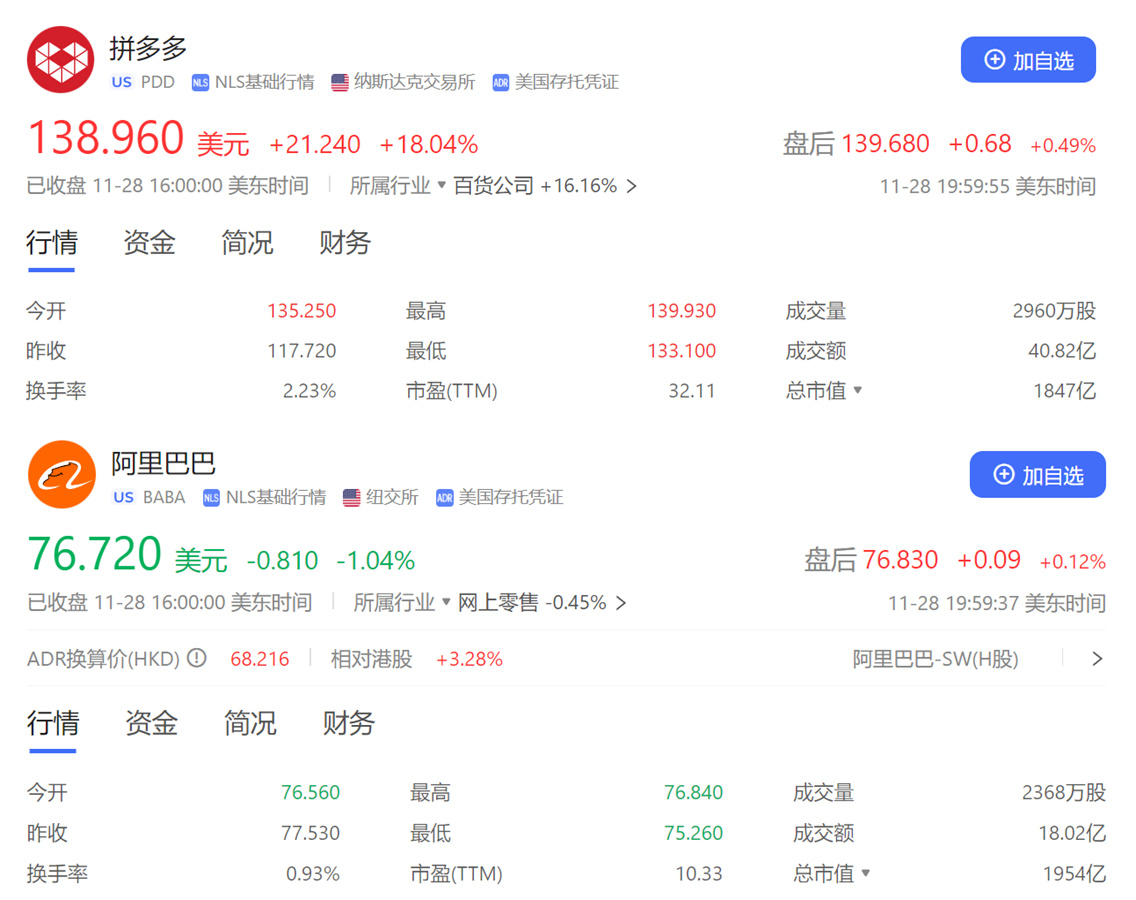This screenshot has height=900, width=1136.
Task: Click the 拼多多 company logo icon
Action: (60, 59)
